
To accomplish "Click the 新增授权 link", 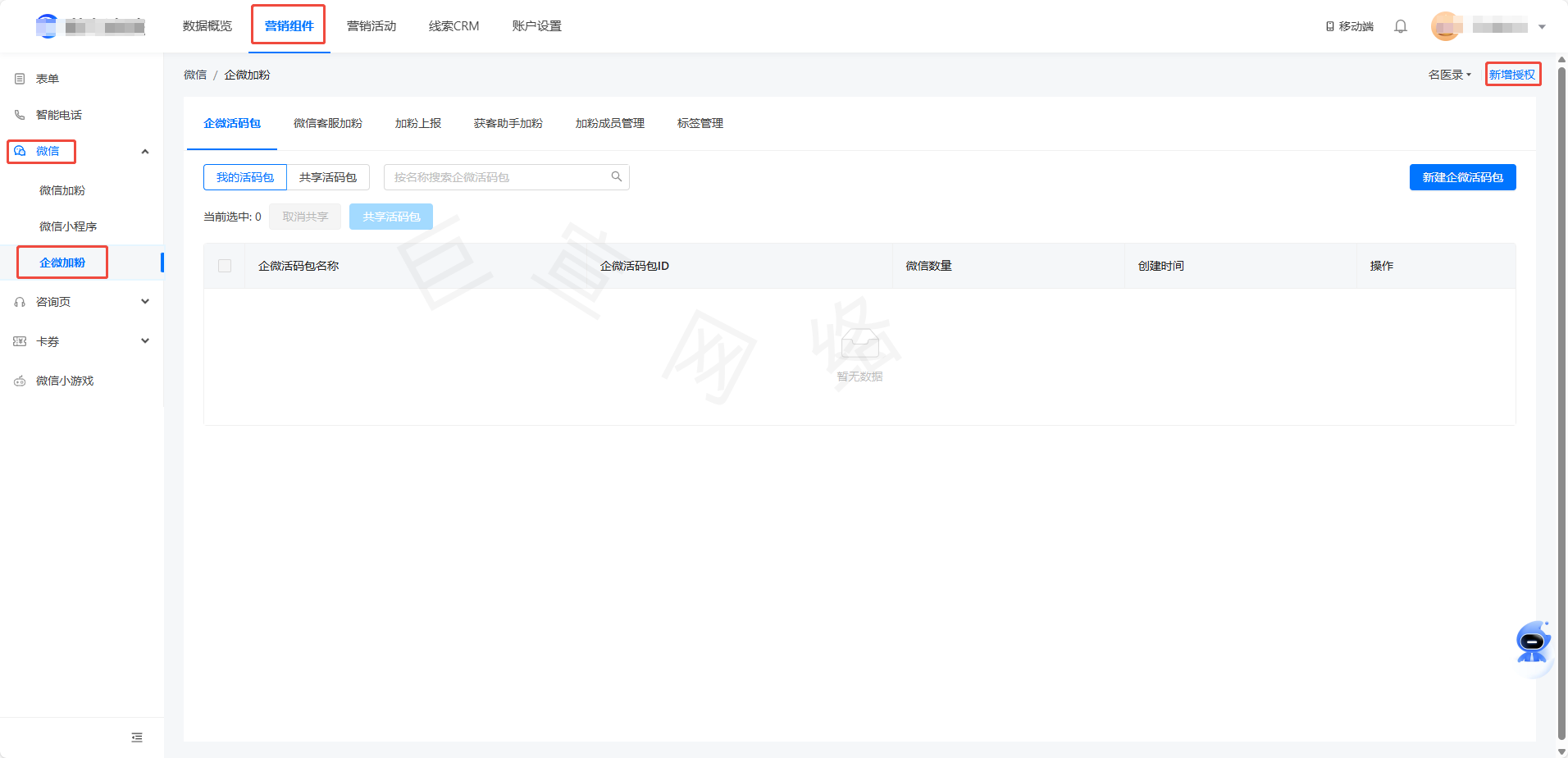I will point(1511,74).
